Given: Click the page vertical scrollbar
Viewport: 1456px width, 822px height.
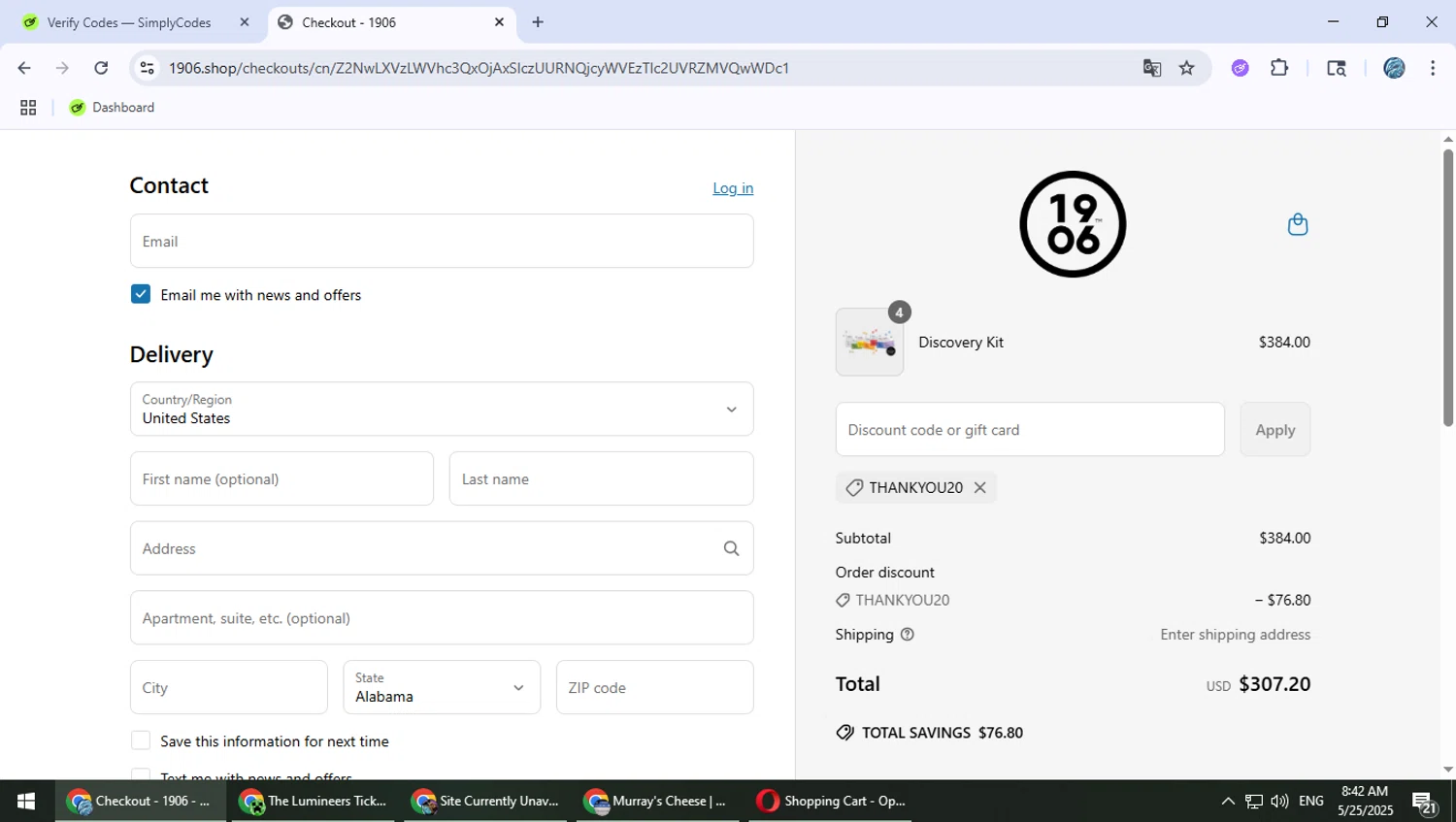Looking at the screenshot, I should [1448, 287].
